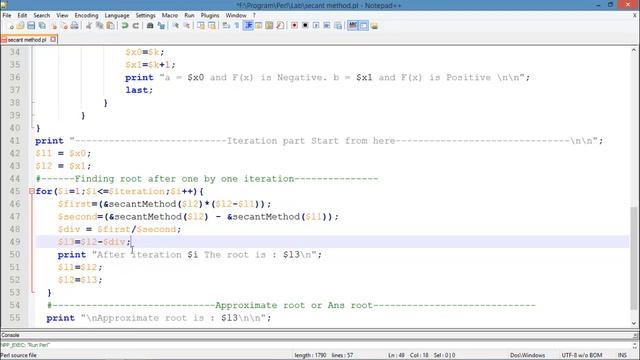
Task: Open the Window menu
Action: click(236, 16)
